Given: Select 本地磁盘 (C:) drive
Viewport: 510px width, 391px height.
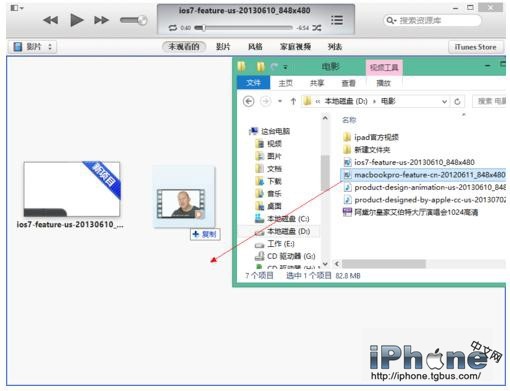Looking at the screenshot, I should pos(282,219).
